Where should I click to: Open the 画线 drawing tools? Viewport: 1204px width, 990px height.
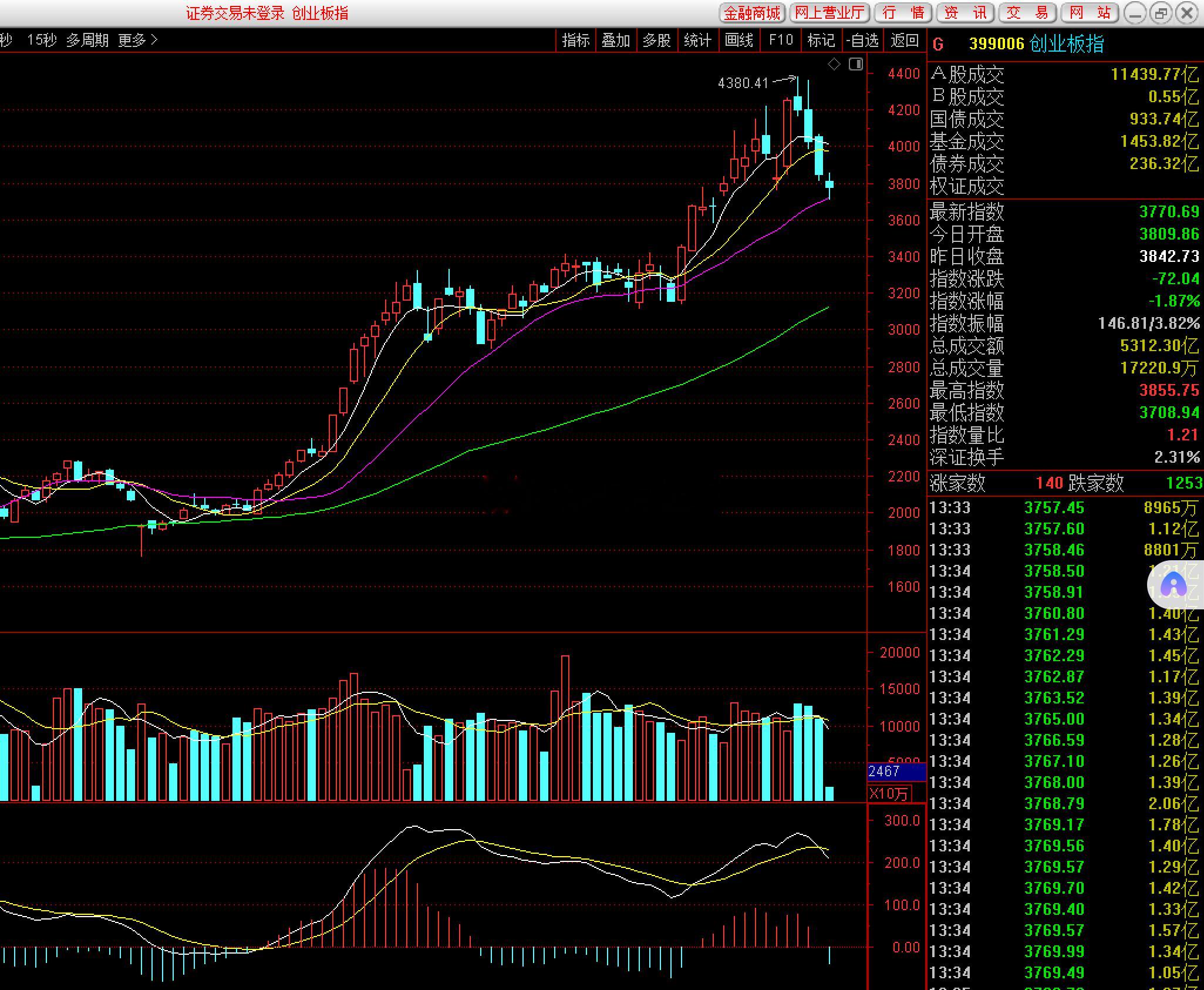pyautogui.click(x=739, y=41)
